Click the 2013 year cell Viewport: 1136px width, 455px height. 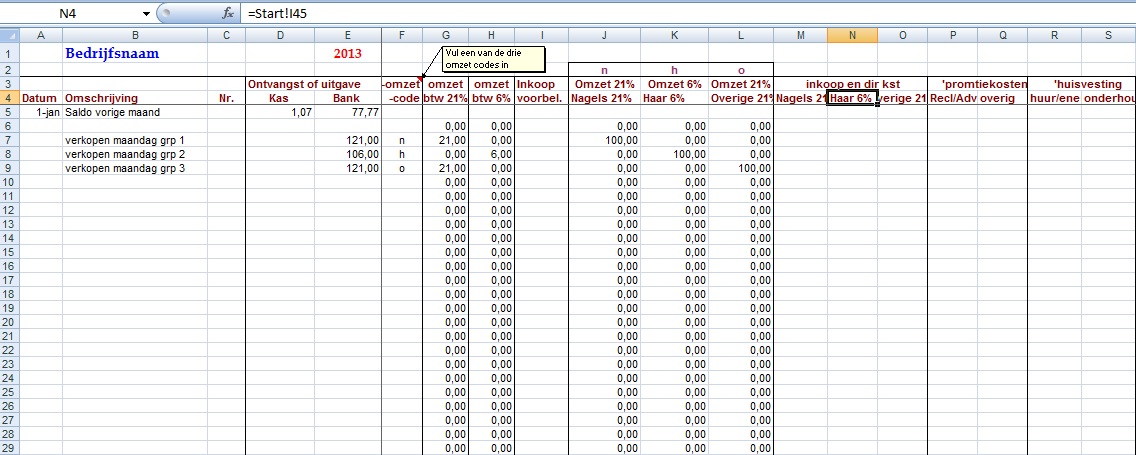346,53
